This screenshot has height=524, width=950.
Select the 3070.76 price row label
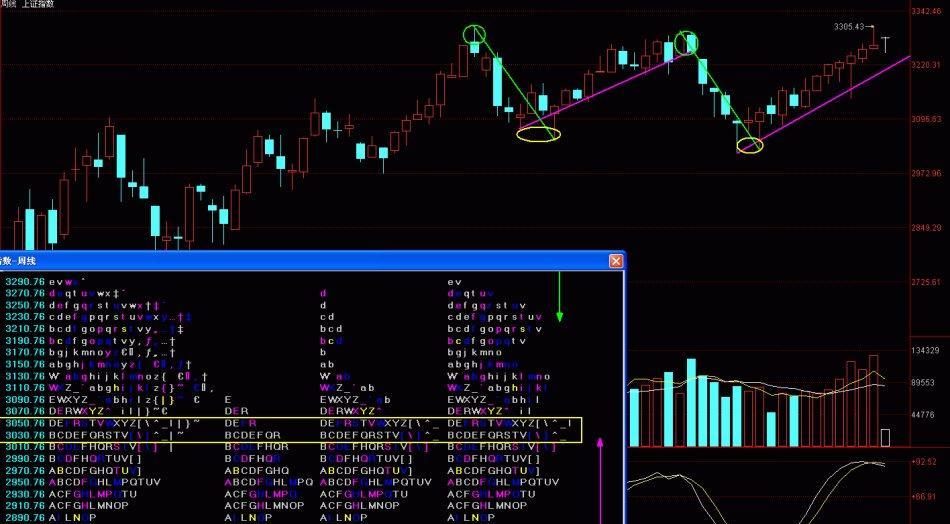[x=25, y=412]
